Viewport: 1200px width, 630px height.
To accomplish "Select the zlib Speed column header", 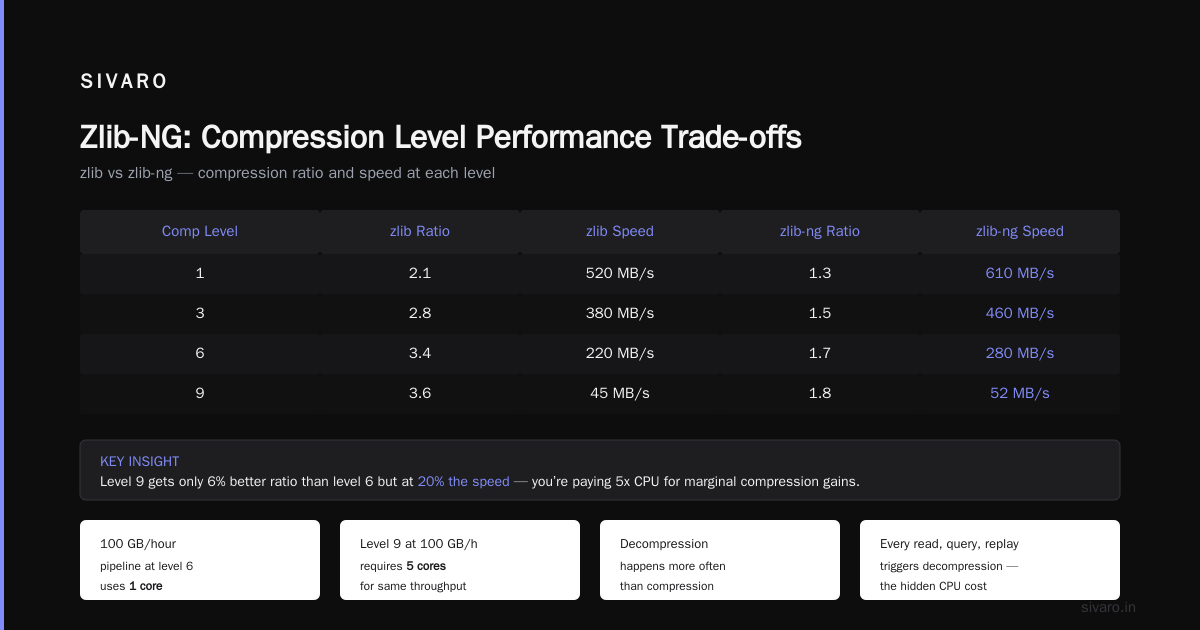I will pyautogui.click(x=620, y=231).
